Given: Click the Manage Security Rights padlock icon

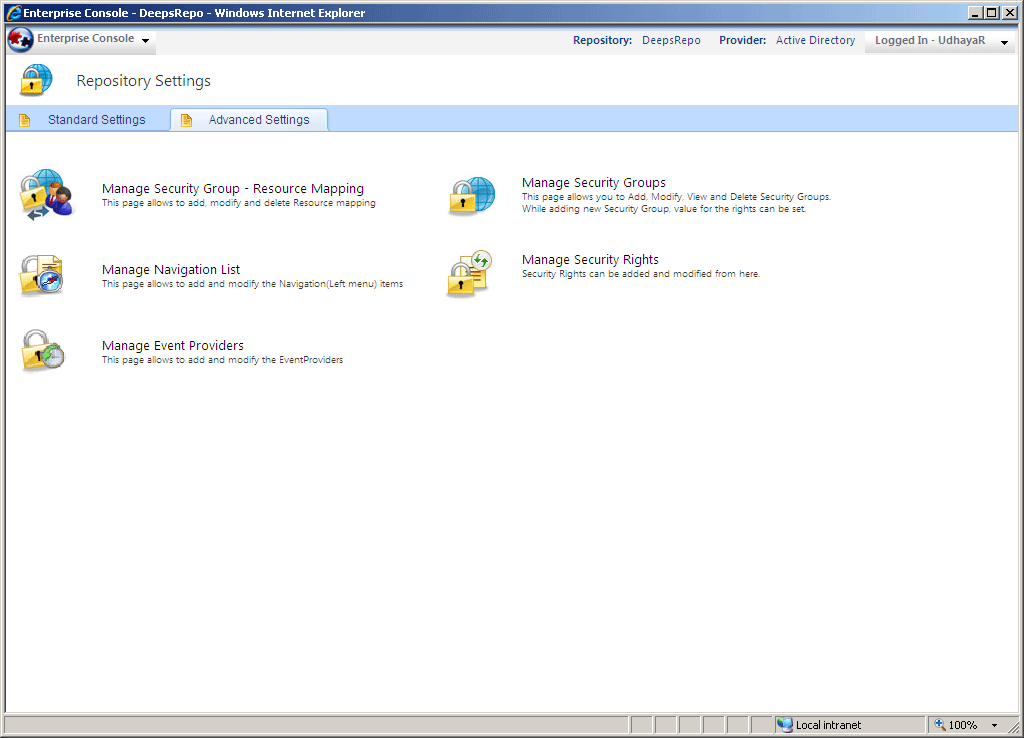Looking at the screenshot, I should click(467, 273).
